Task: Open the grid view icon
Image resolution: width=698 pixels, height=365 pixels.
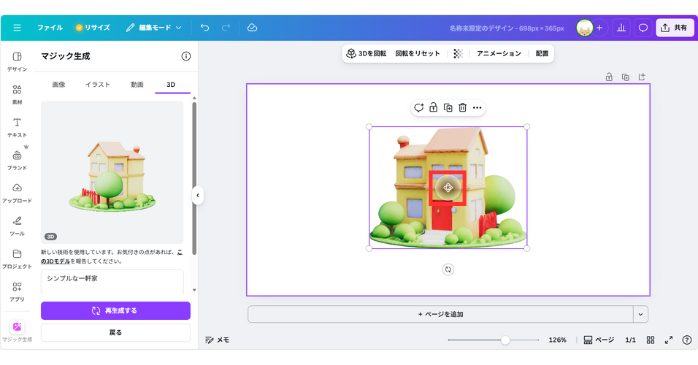Action: click(650, 340)
